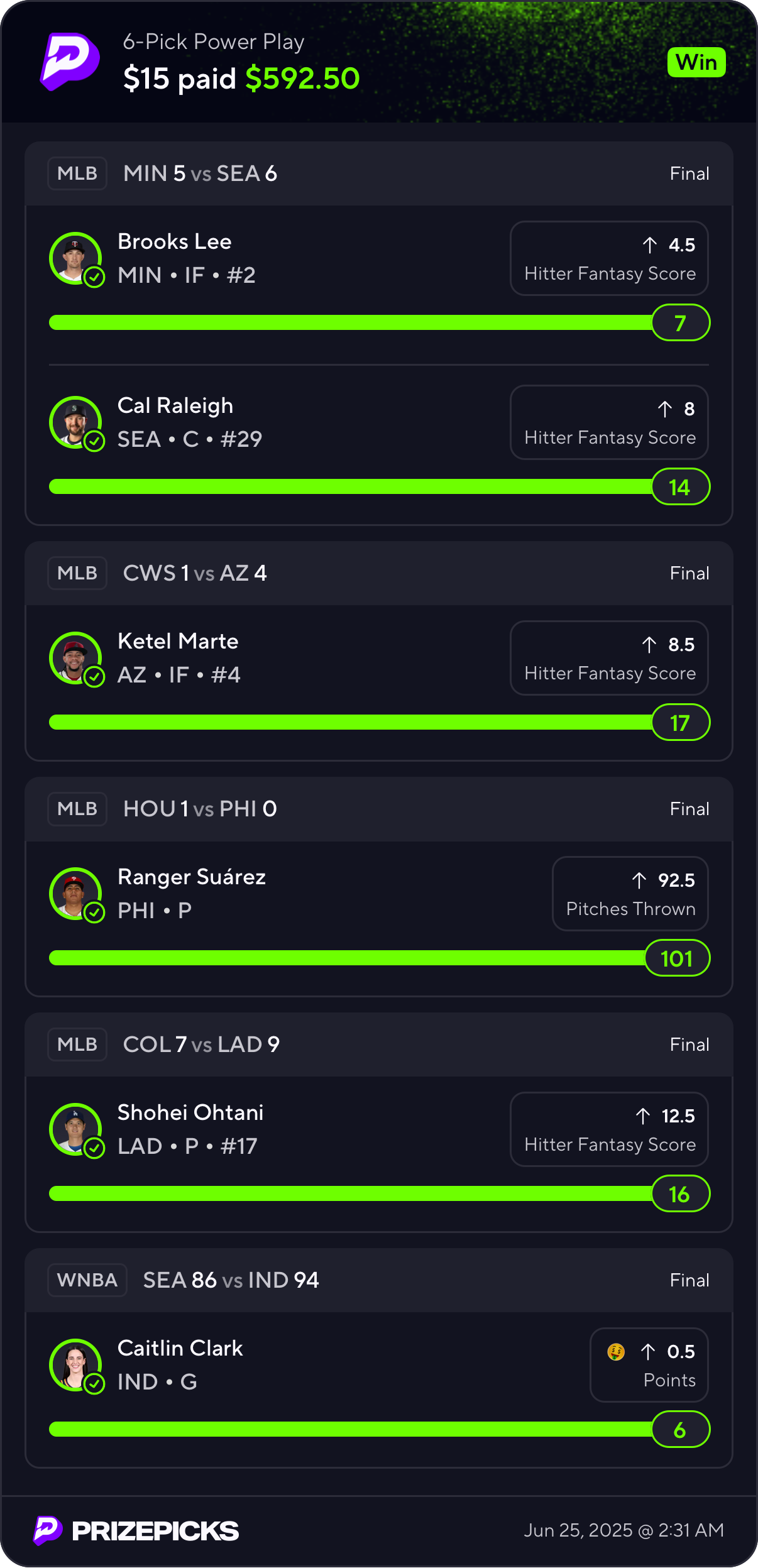The image size is (758, 1568).
Task: Click the money-face emoji on Caitlin Clark's pick
Action: click(x=616, y=1351)
